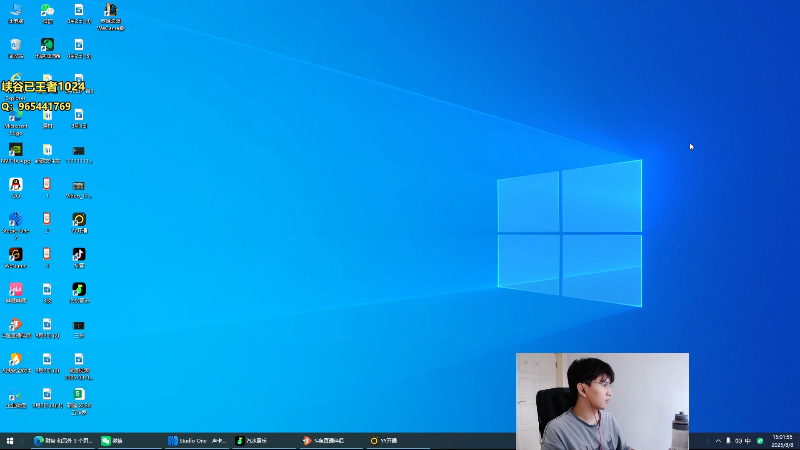The height and width of the screenshot is (450, 800).
Task: Launch the Douyin (TikTok) desktop shortcut
Action: click(x=79, y=258)
